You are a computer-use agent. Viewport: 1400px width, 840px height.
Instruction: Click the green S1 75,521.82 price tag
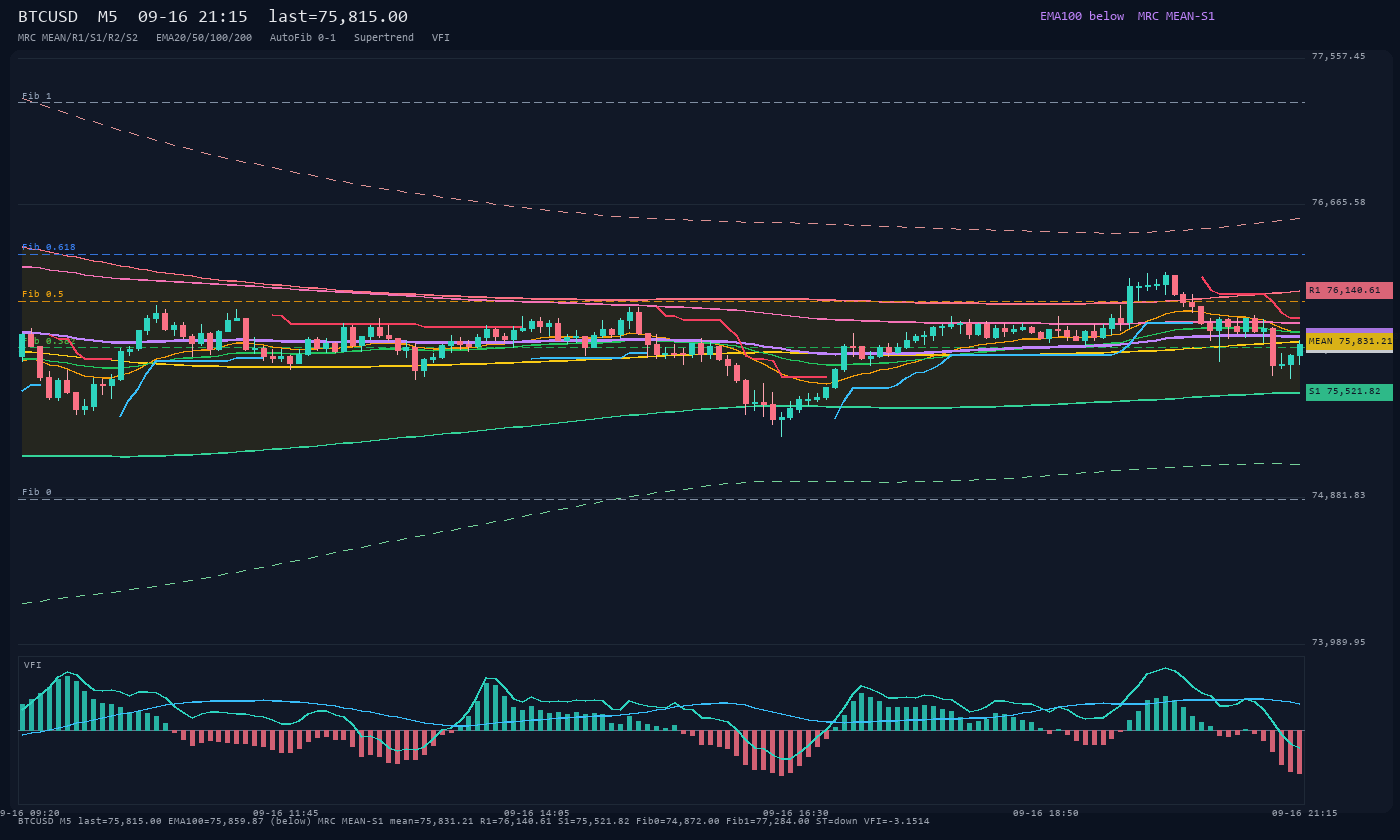pyautogui.click(x=1349, y=392)
